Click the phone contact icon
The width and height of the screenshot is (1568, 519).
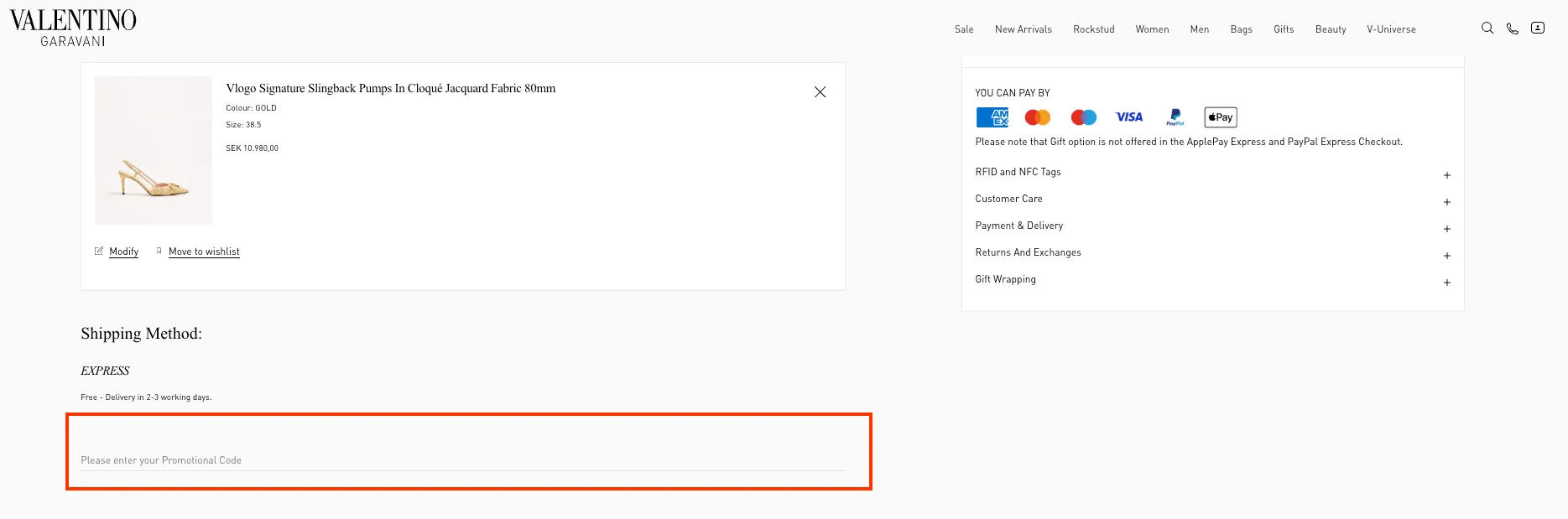coord(1512,29)
